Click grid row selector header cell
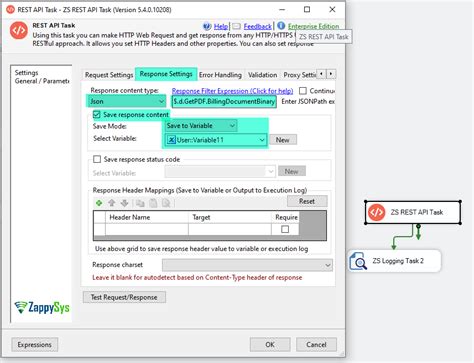The height and width of the screenshot is (363, 474). 99,217
